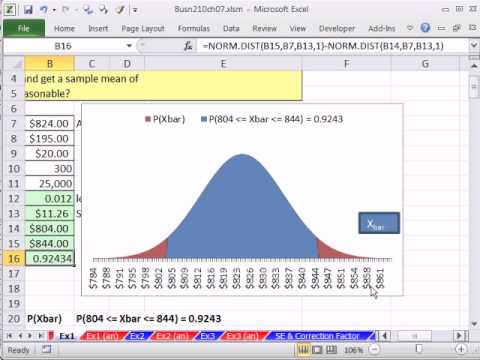Save the workbook with the floppy icon
The width and height of the screenshot is (480, 360).
(28, 9)
